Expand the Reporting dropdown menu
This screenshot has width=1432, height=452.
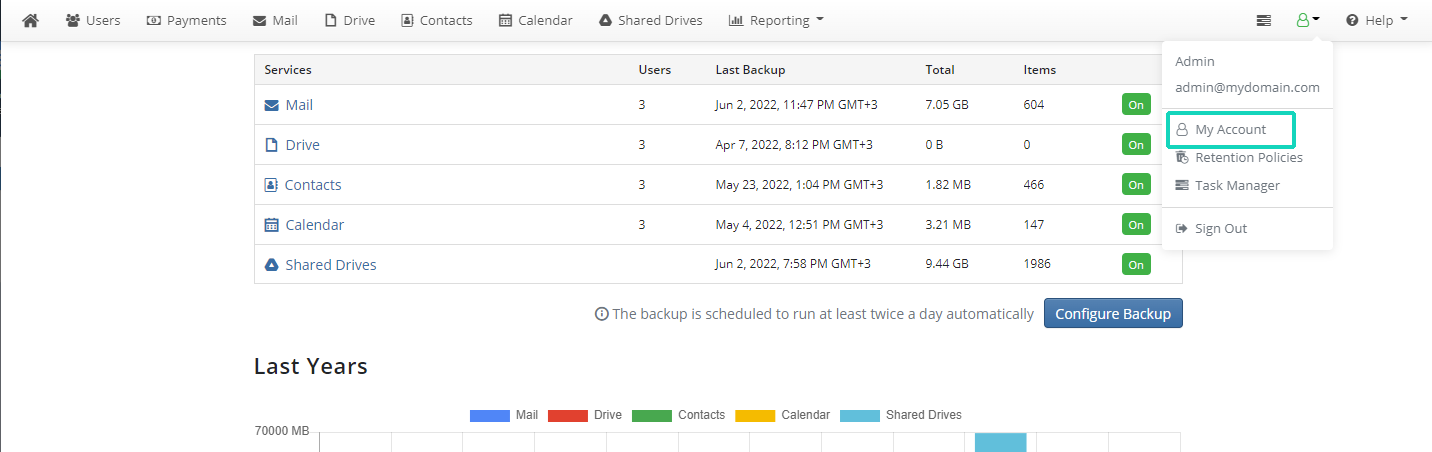776,20
